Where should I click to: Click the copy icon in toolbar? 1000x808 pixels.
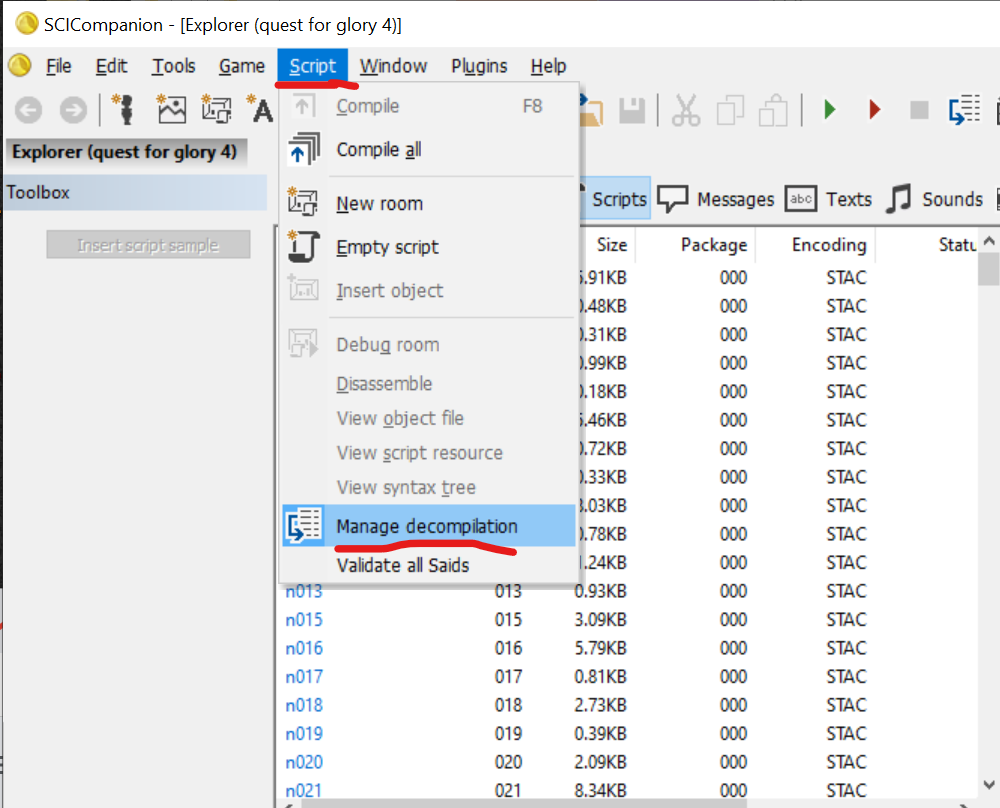(x=730, y=110)
